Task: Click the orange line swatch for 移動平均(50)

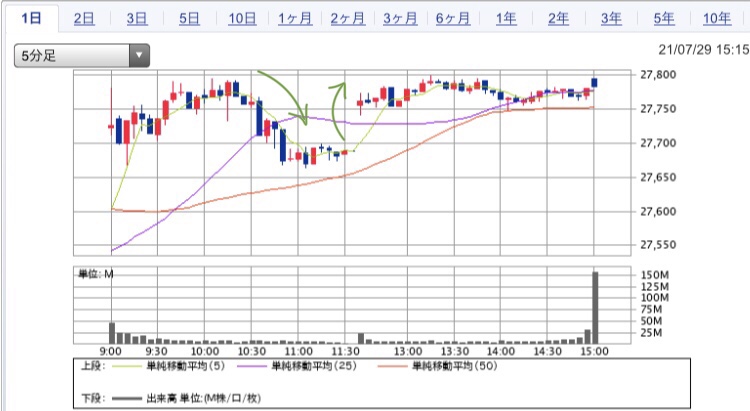Action: tap(392, 367)
